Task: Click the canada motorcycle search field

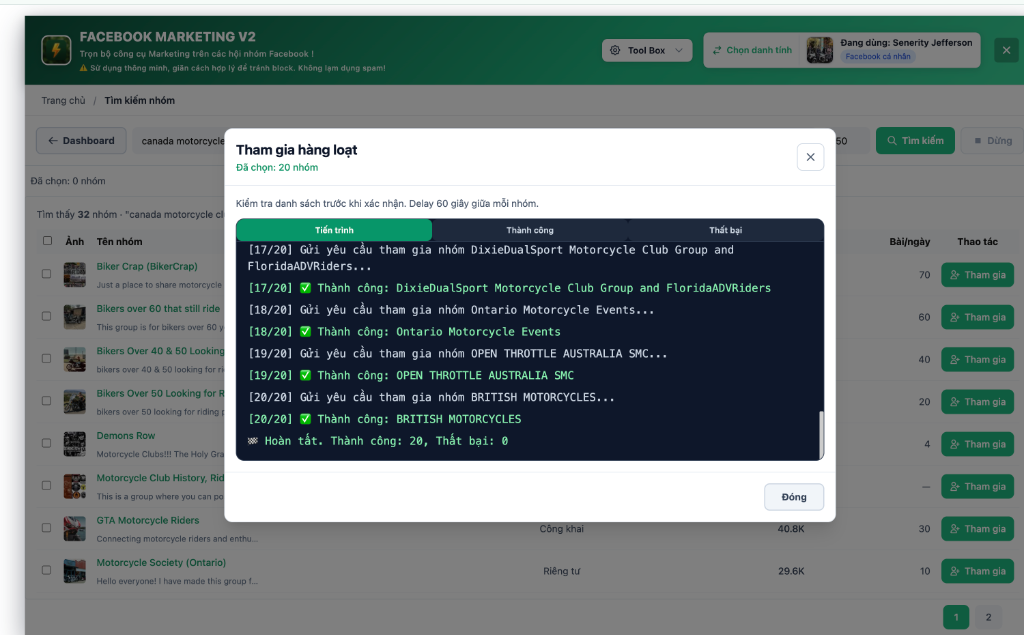Action: click(x=180, y=140)
